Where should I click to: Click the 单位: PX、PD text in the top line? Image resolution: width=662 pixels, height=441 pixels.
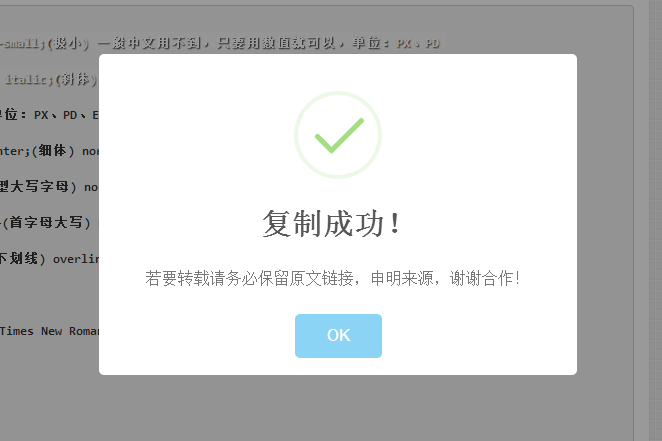pos(396,43)
